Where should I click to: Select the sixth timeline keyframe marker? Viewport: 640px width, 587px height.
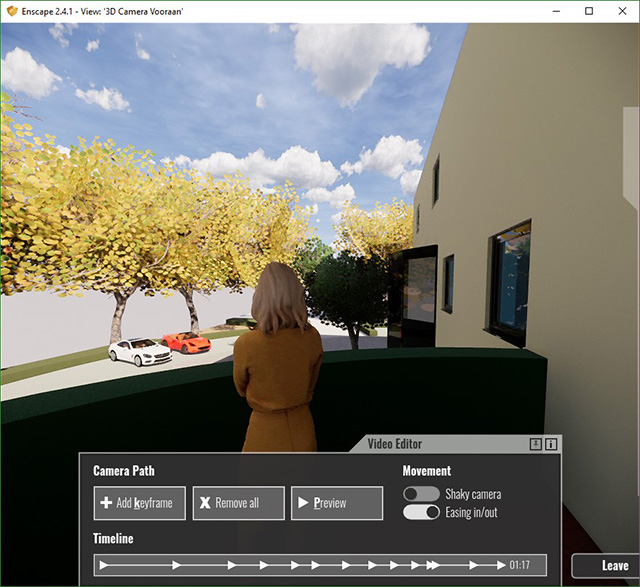(x=315, y=565)
